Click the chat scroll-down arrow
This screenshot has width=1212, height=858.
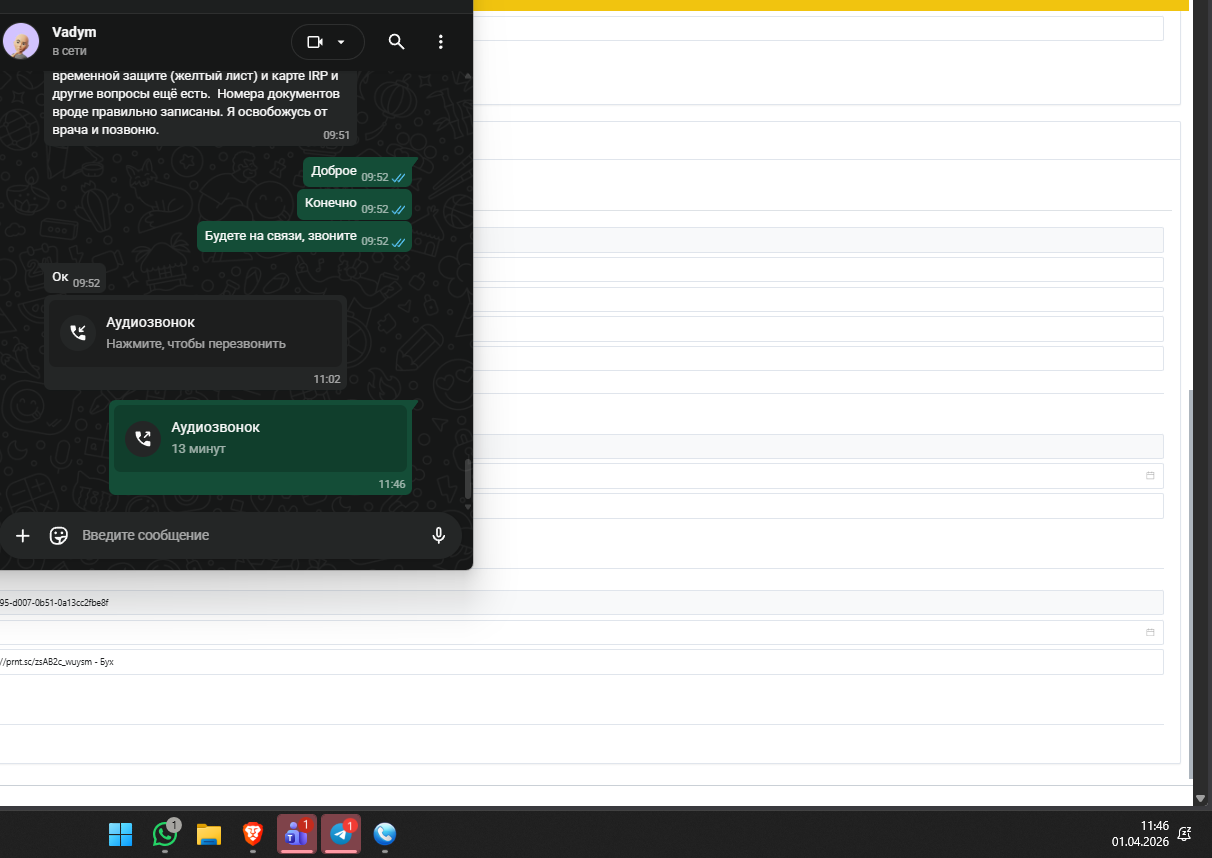pos(467,507)
